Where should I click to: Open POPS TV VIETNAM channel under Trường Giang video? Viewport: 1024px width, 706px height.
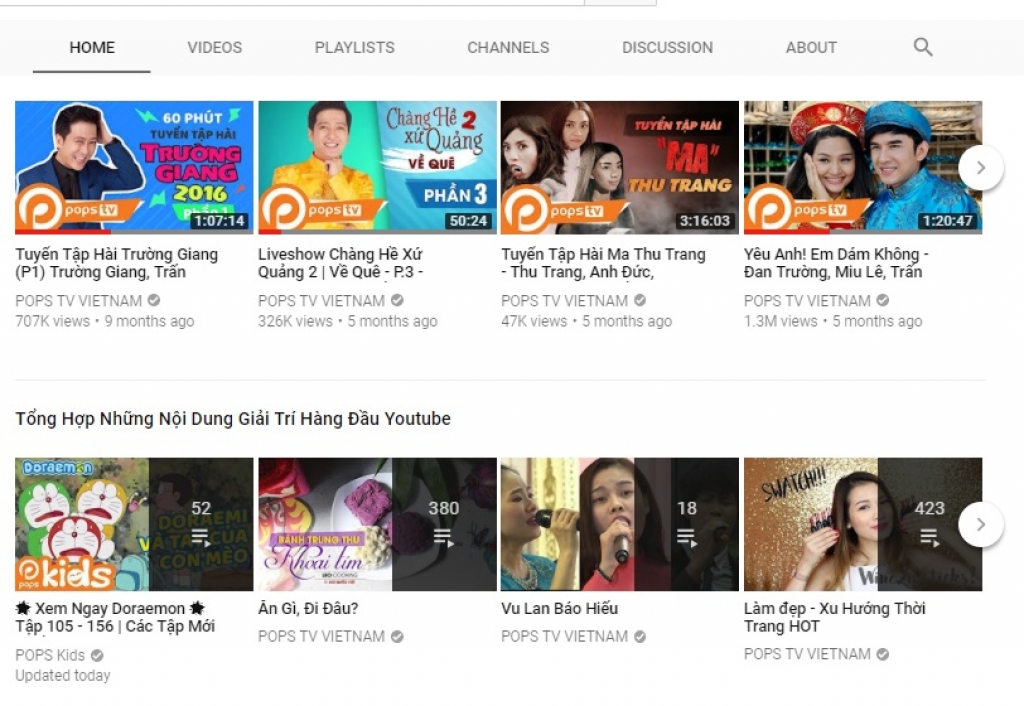78,301
